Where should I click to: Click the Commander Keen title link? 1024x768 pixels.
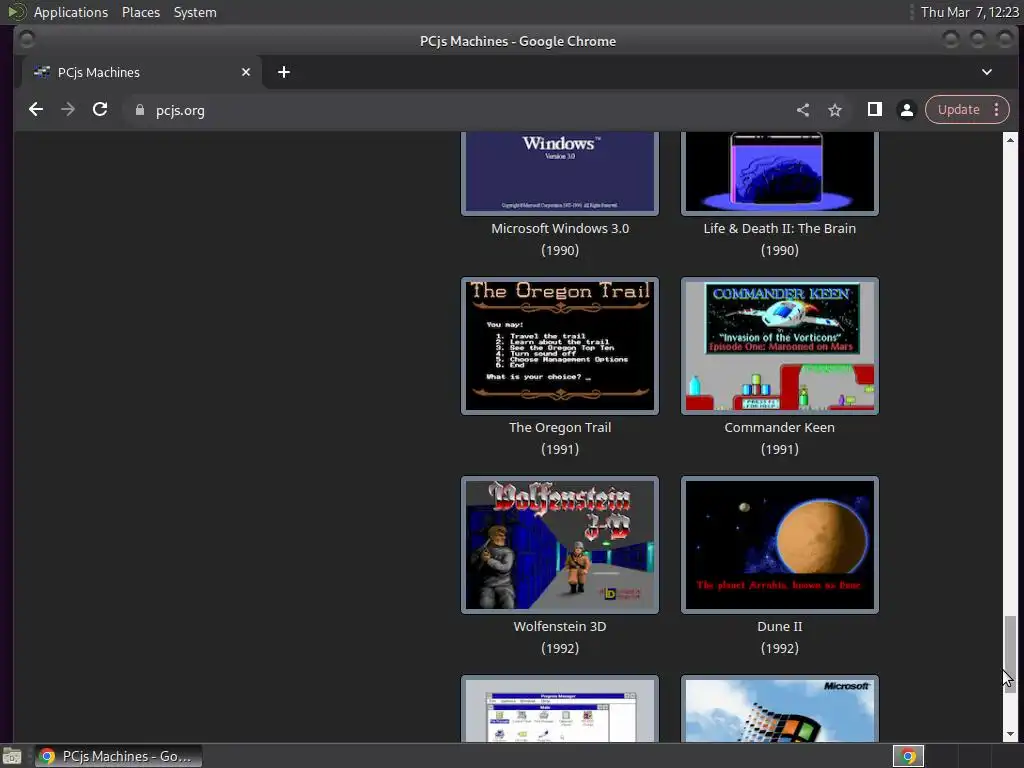(779, 427)
